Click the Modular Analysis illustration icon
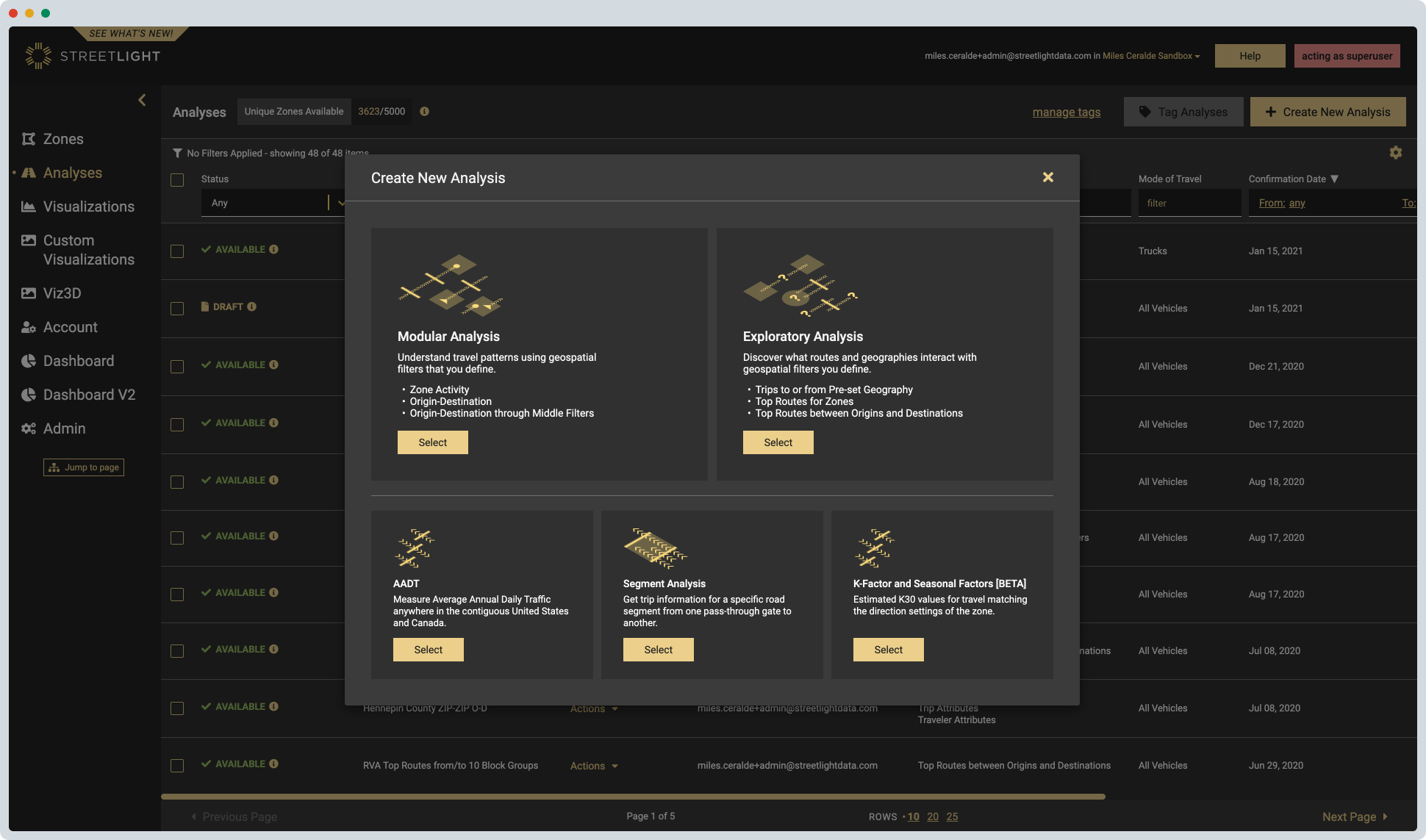Image resolution: width=1426 pixels, height=840 pixels. 451,285
